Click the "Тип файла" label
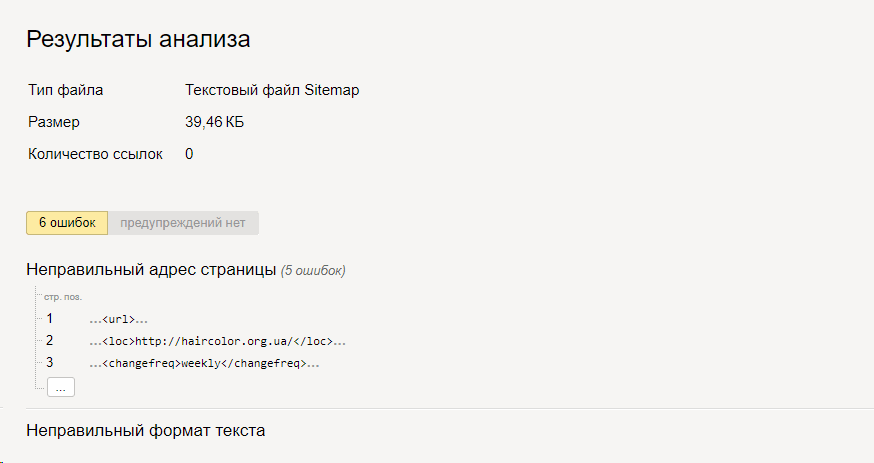The height and width of the screenshot is (463, 874). click(x=66, y=90)
